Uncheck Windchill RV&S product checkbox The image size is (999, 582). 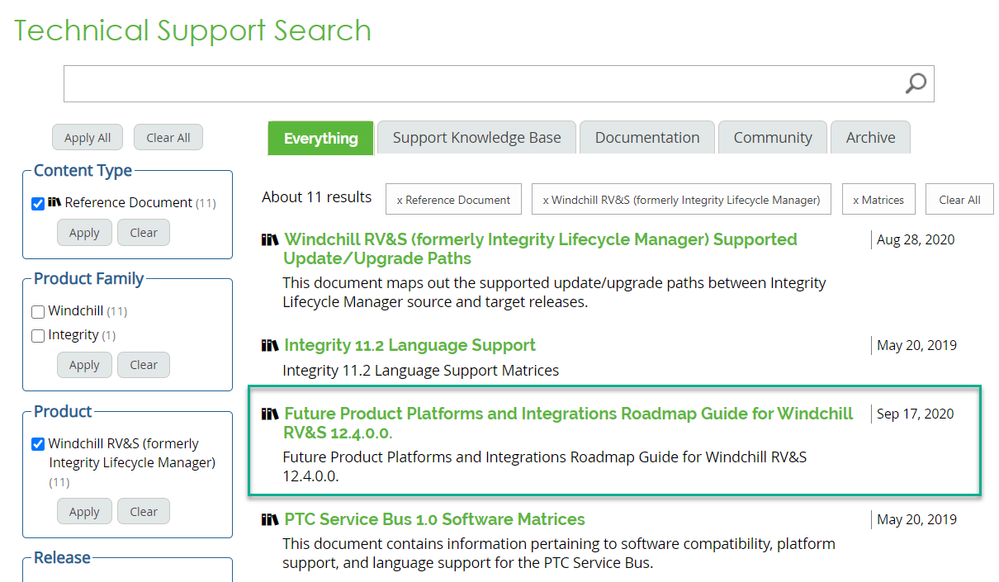point(38,444)
